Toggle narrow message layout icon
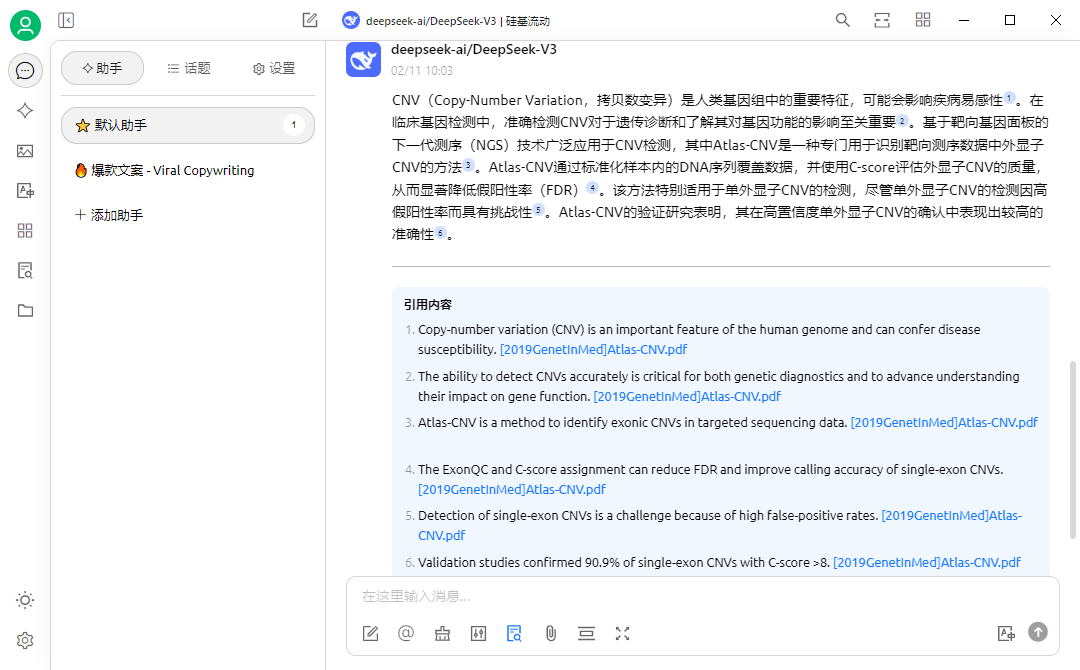The height and width of the screenshot is (670, 1080). point(882,20)
